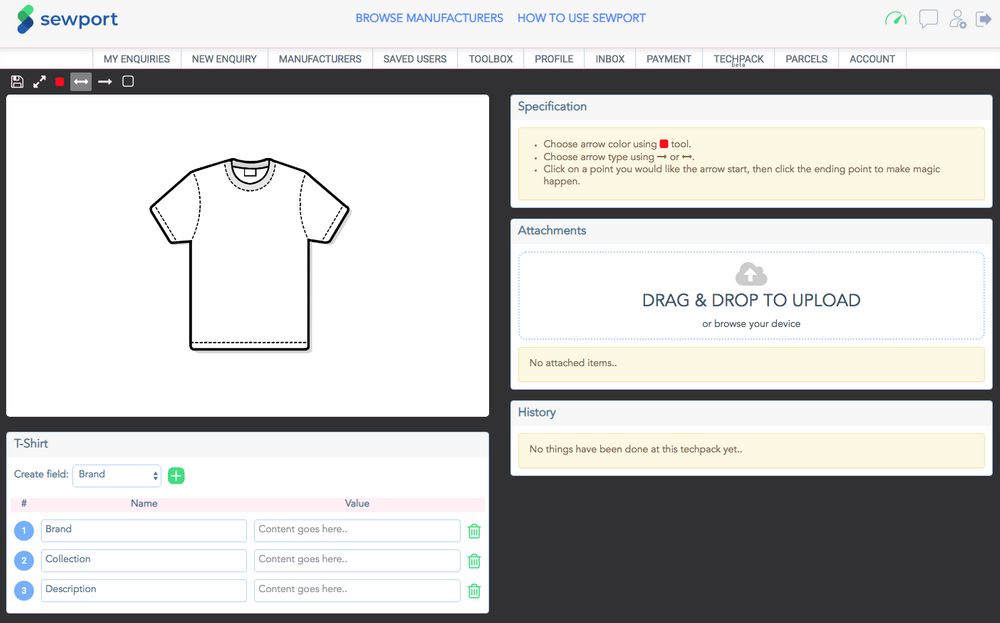1000x623 pixels.
Task: Select the double-headed arrow tool
Action: click(81, 81)
